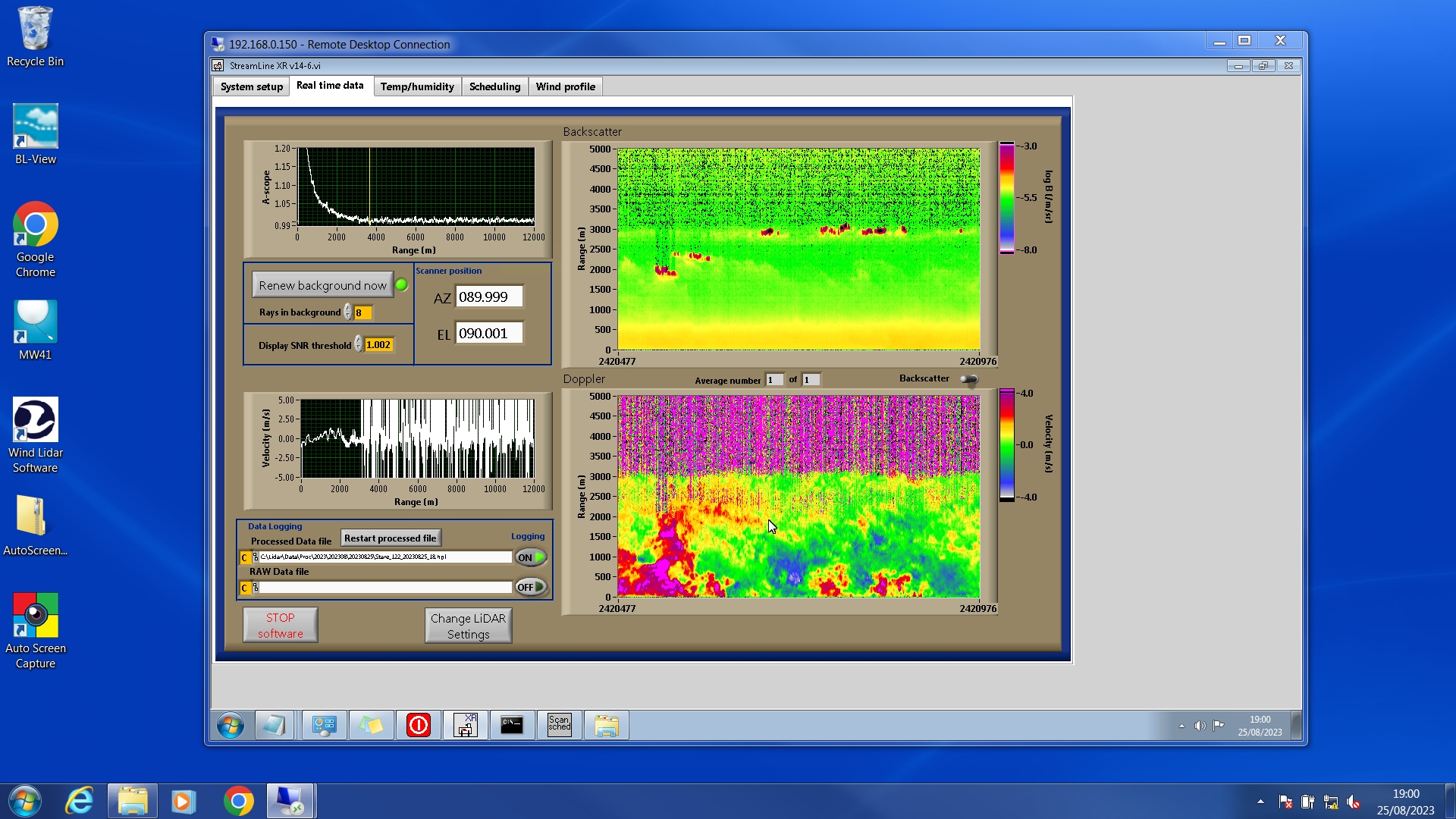Click processed data file path browse icon
Screen dimensions: 1456x819
click(x=256, y=557)
